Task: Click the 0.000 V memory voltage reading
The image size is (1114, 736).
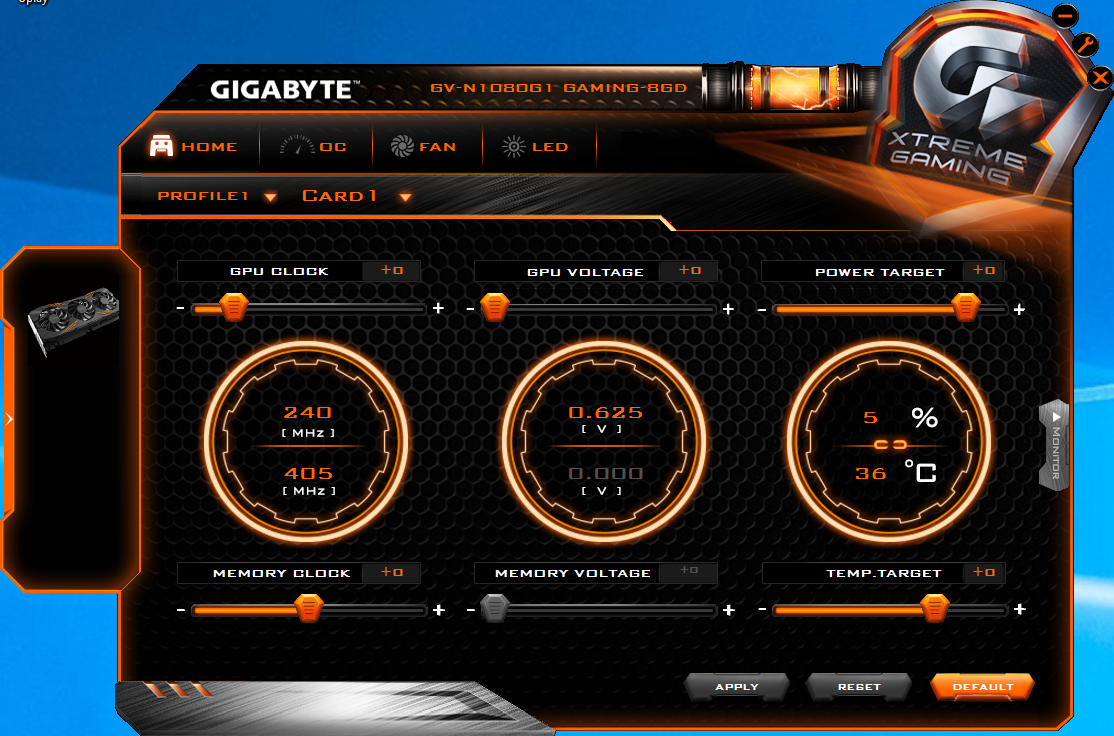Action: tap(605, 474)
